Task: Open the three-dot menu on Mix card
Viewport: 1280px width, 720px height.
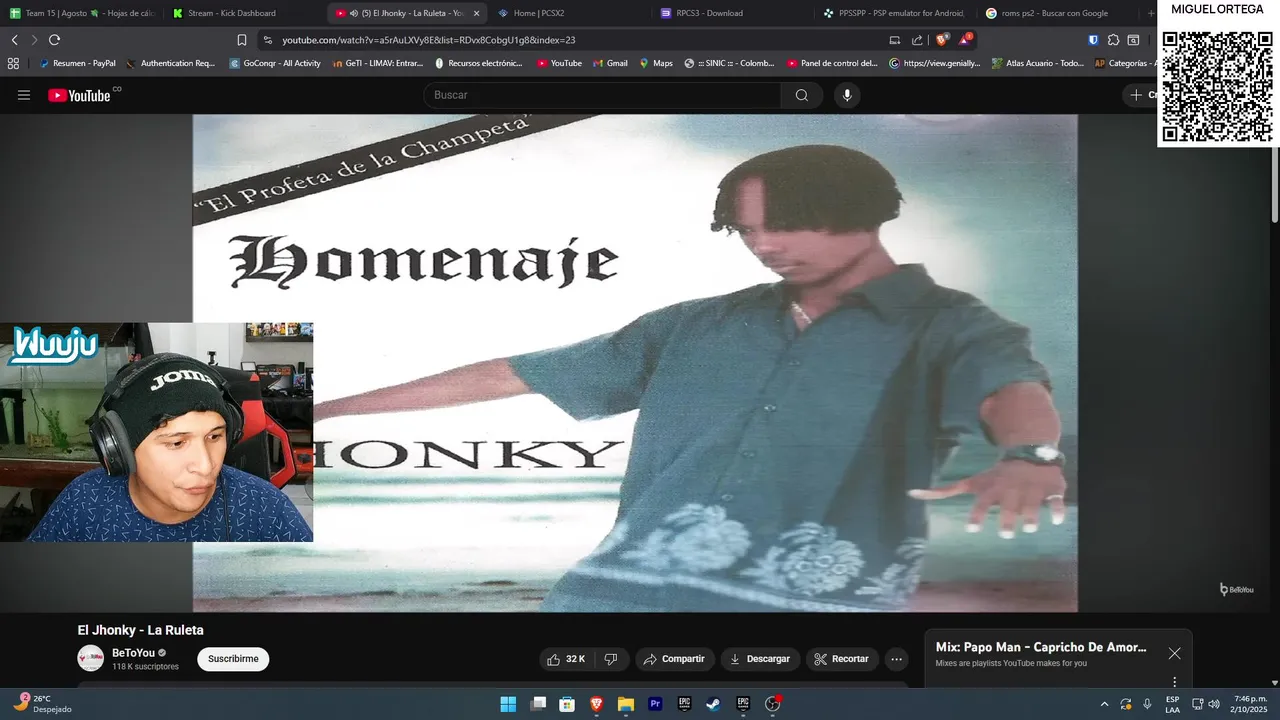Action: pyautogui.click(x=1174, y=682)
